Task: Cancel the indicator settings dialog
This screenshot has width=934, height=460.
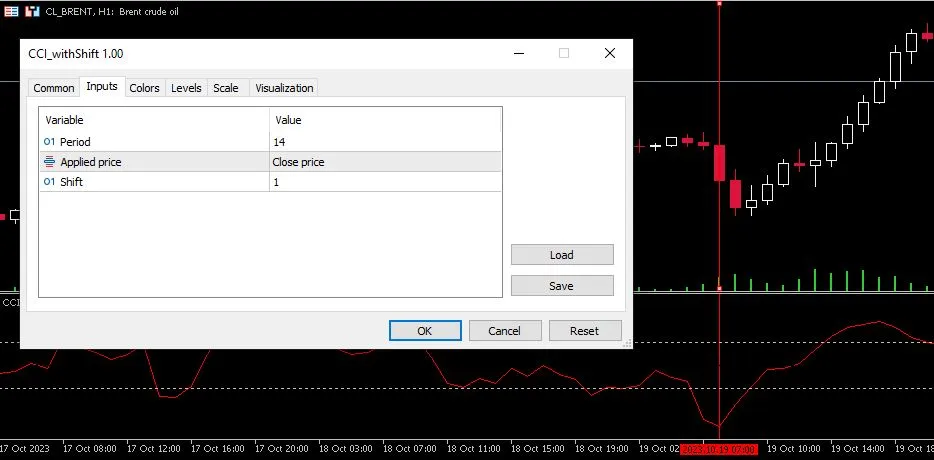Action: click(504, 331)
